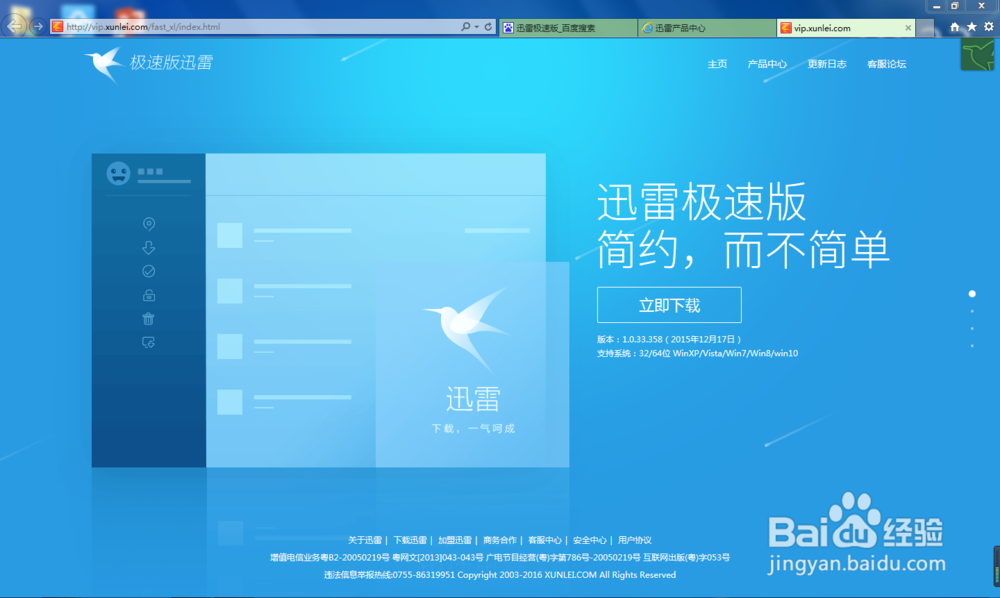Click the green hummingbird icon at top right
Screen dimensions: 1000x598
coord(977,55)
